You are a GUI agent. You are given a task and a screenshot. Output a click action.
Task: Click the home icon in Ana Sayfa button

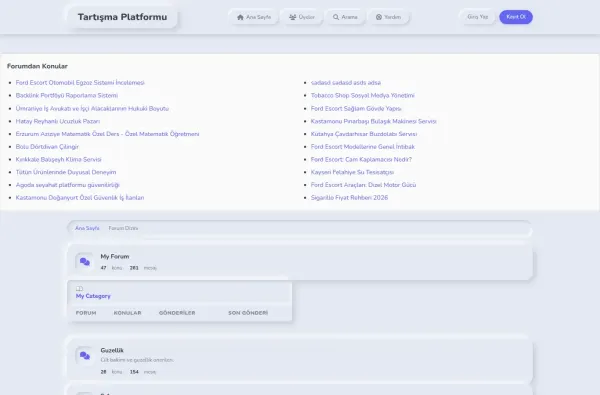[240, 17]
